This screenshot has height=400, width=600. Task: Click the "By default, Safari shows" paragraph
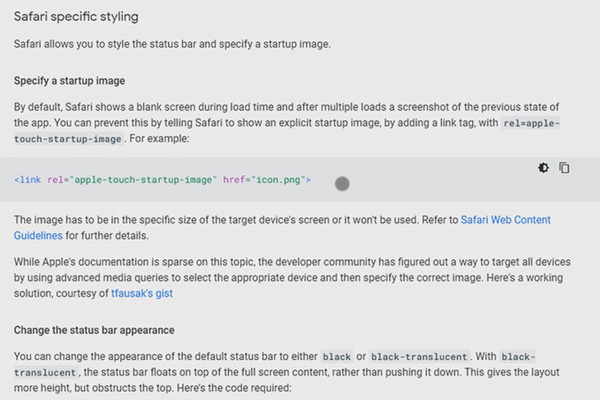(x=287, y=122)
